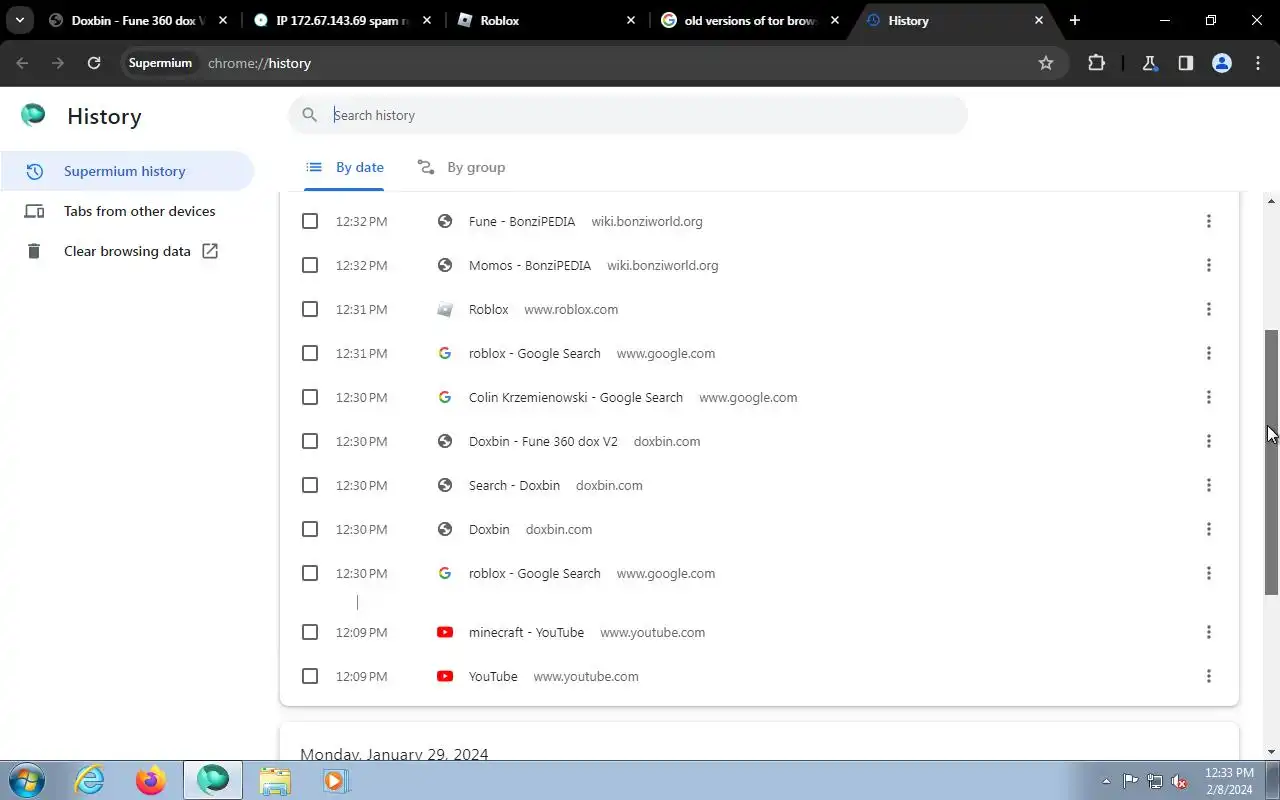Close the Roblox tab
Viewport: 1280px width, 800px height.
pos(631,20)
